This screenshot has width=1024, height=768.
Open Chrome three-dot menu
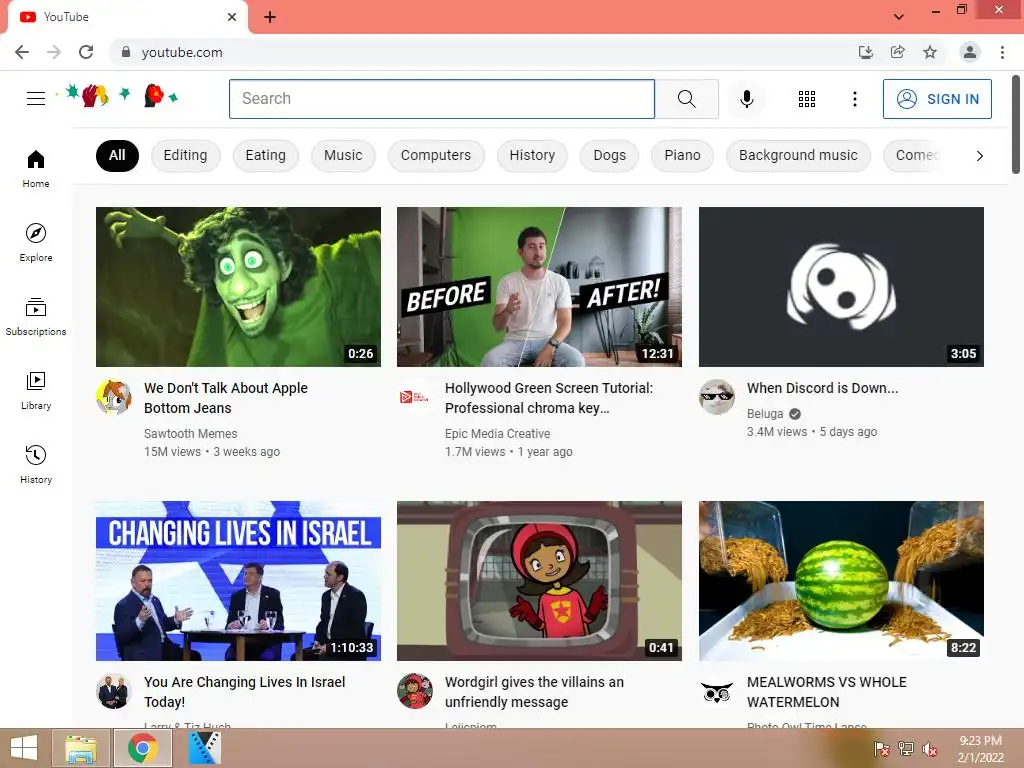tap(1002, 52)
